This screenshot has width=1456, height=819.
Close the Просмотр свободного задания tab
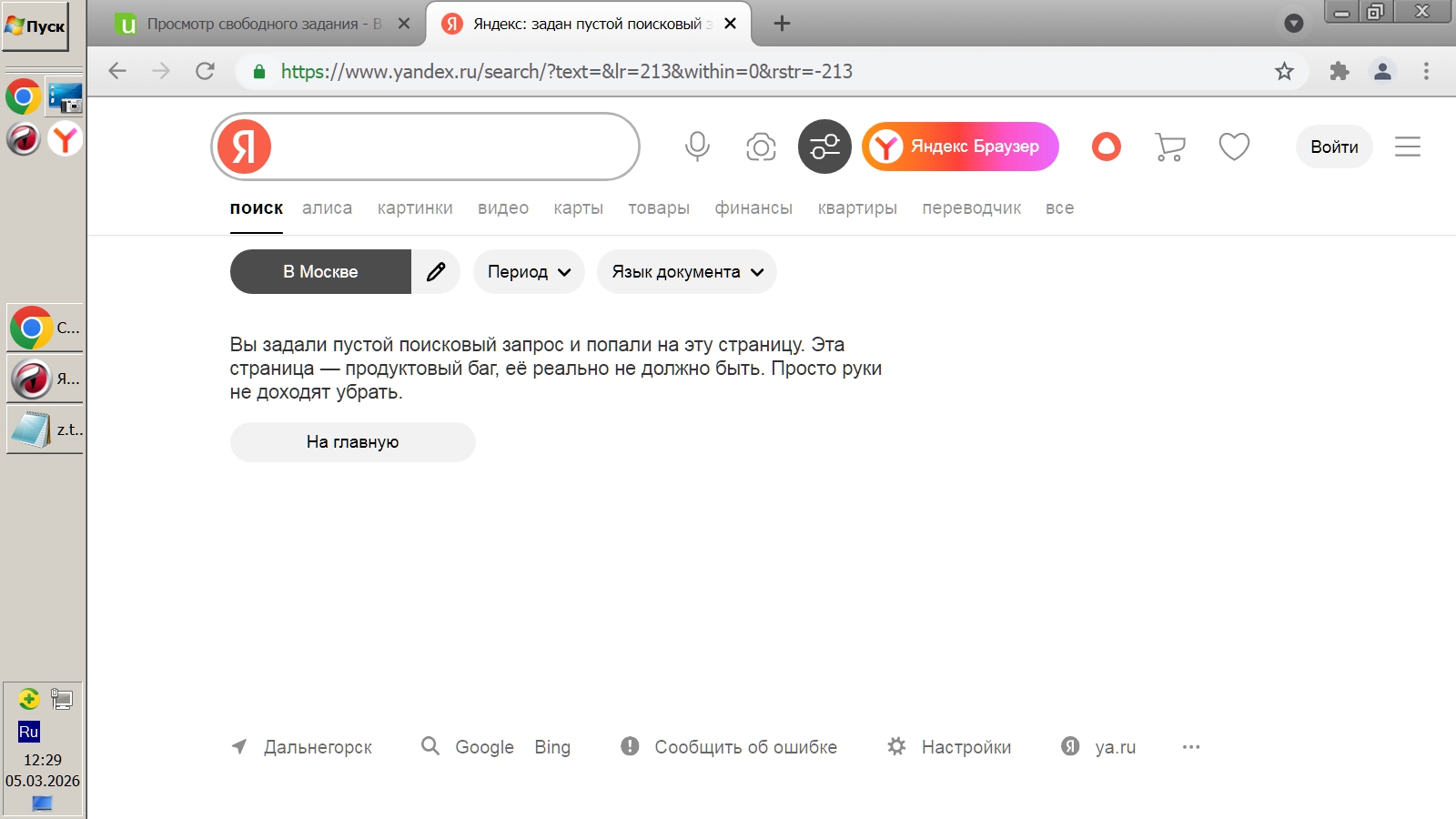tap(404, 24)
